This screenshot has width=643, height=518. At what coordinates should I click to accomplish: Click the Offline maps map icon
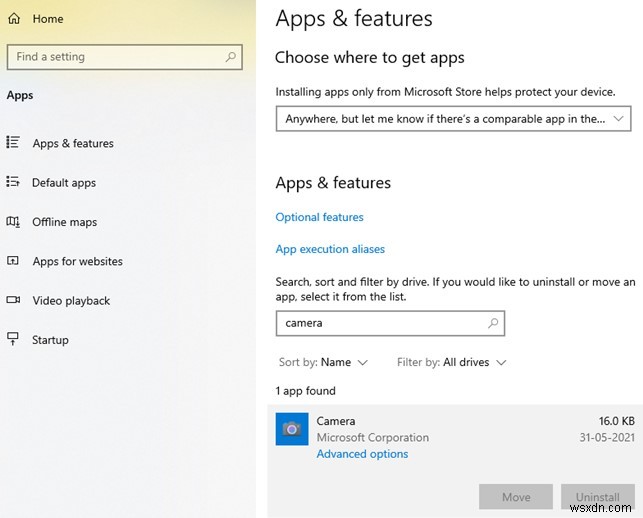click(13, 221)
